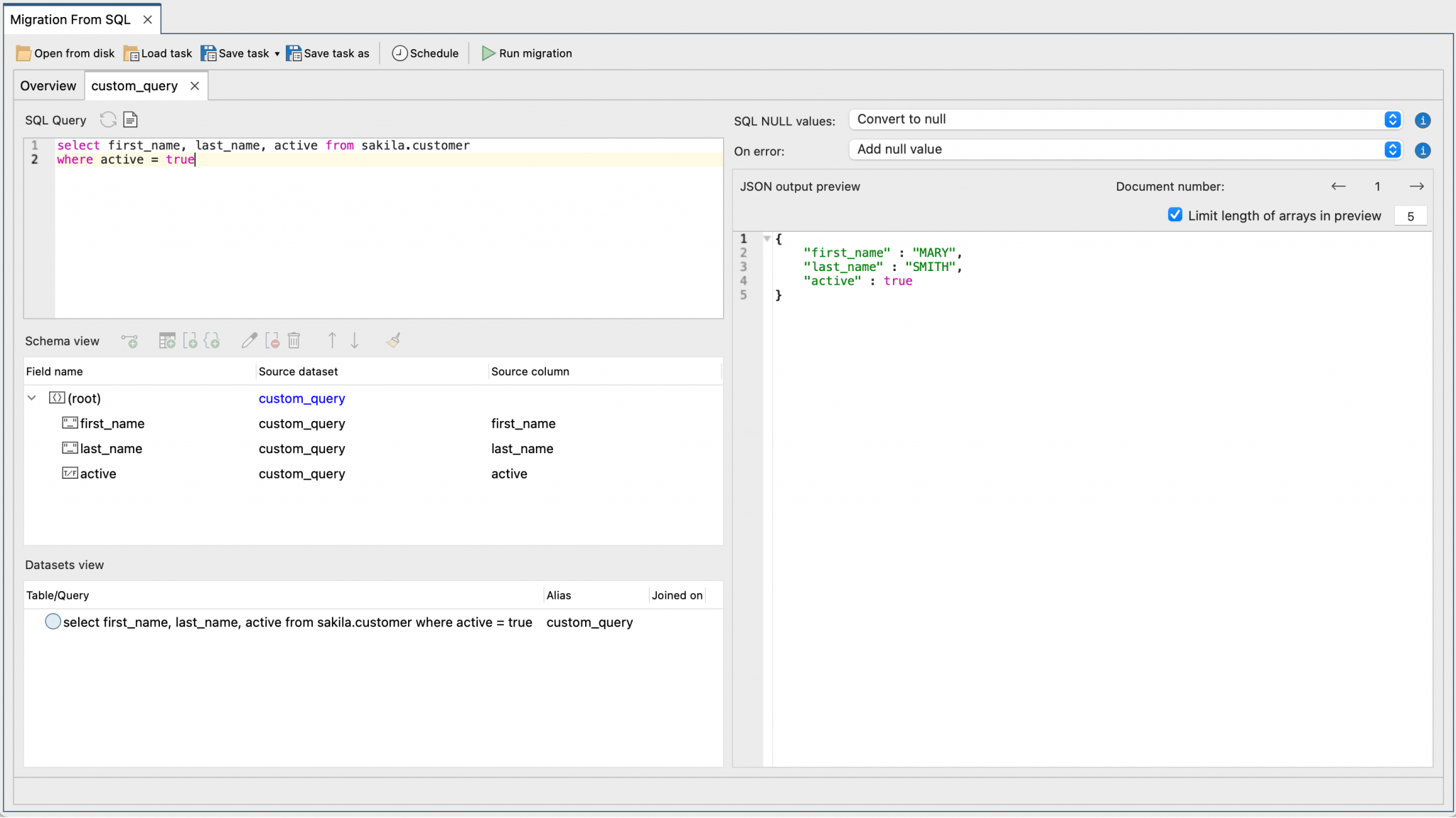The image size is (1456, 818).
Task: Enable Limit length of arrays in preview
Action: (x=1174, y=214)
